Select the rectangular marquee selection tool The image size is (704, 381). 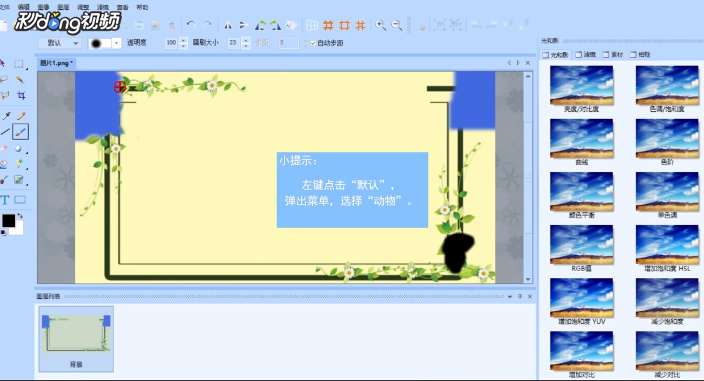pos(19,64)
